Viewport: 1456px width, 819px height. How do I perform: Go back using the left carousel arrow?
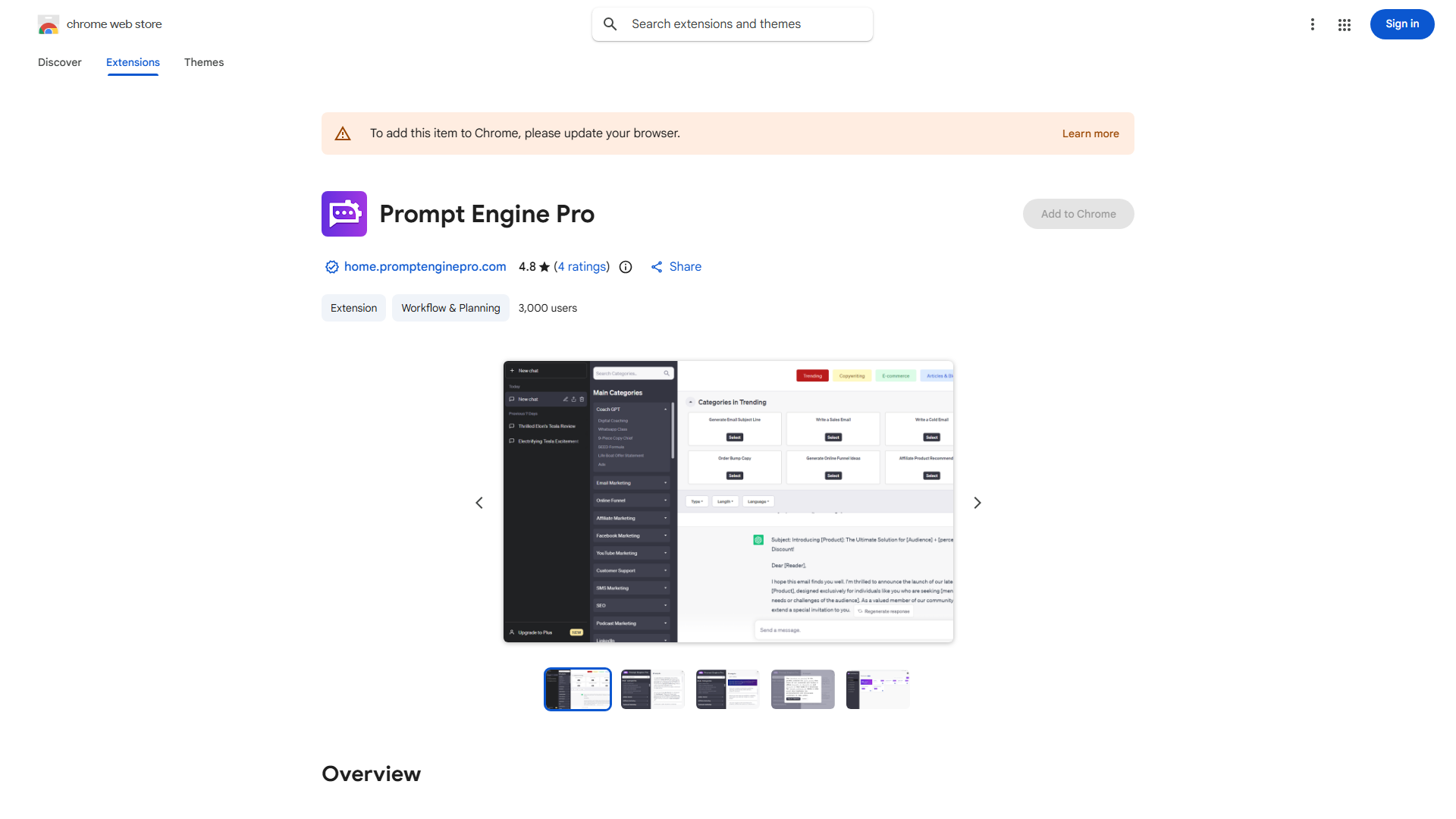pos(479,502)
